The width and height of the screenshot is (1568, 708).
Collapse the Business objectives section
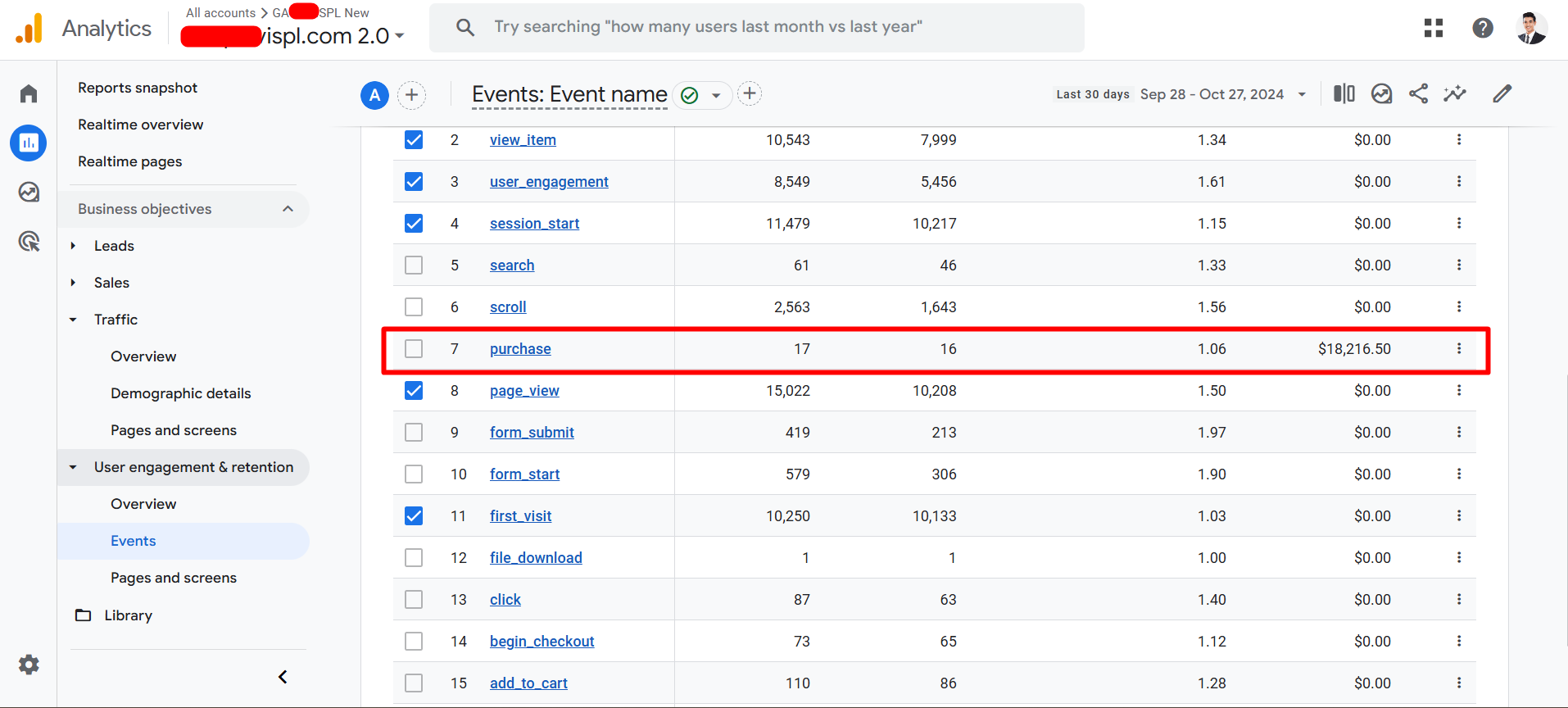click(288, 209)
